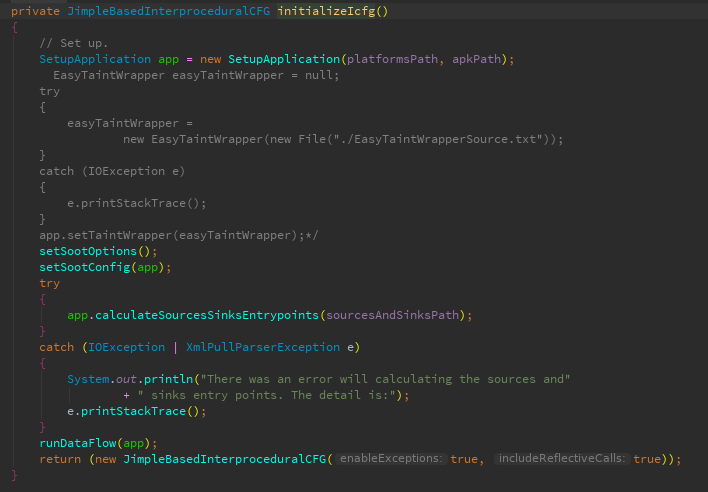
Task: Click the "// Set up." comment
Action: coord(74,43)
